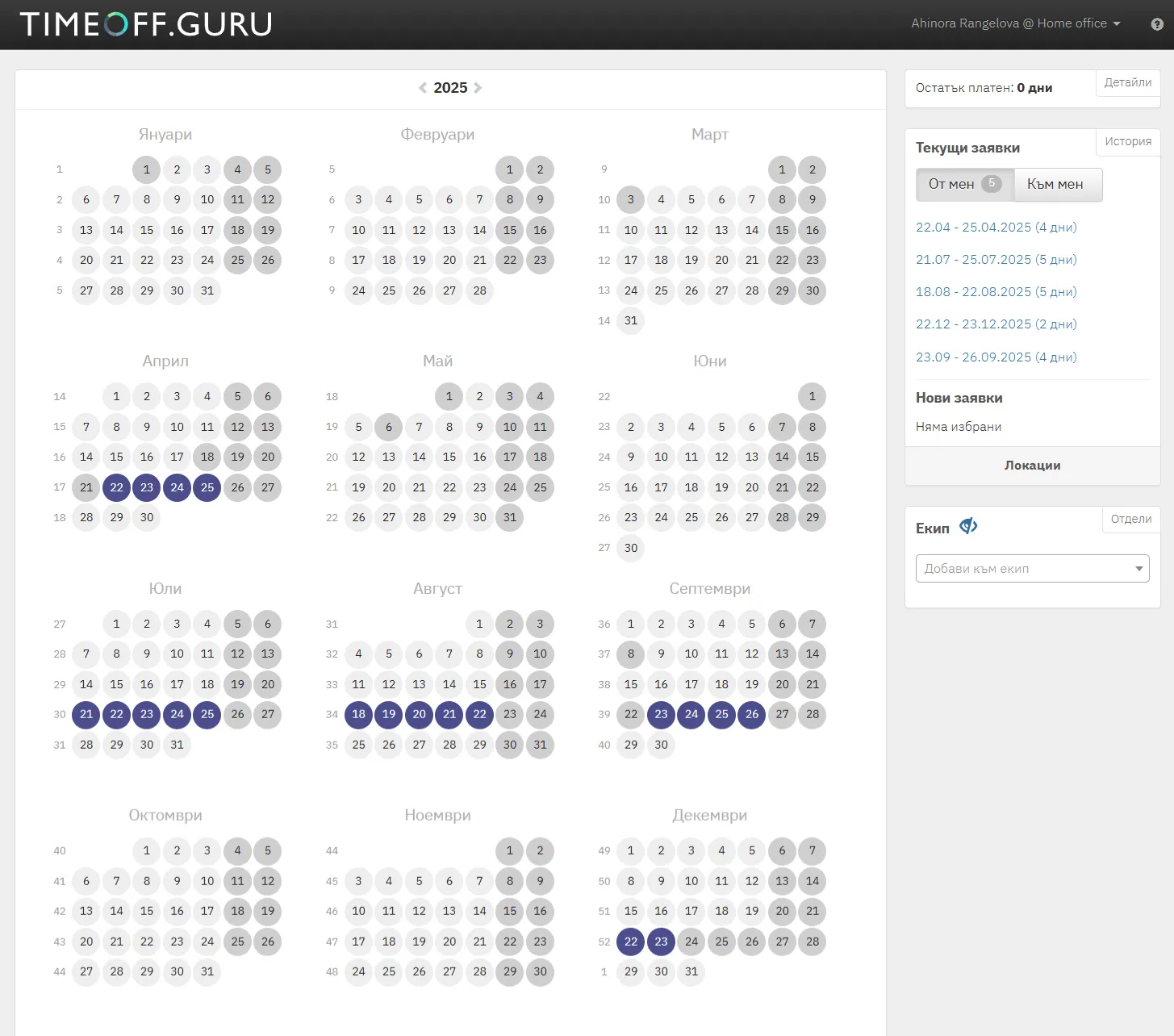Select January 15 in the calendar
The width and height of the screenshot is (1174, 1036).
(147, 230)
